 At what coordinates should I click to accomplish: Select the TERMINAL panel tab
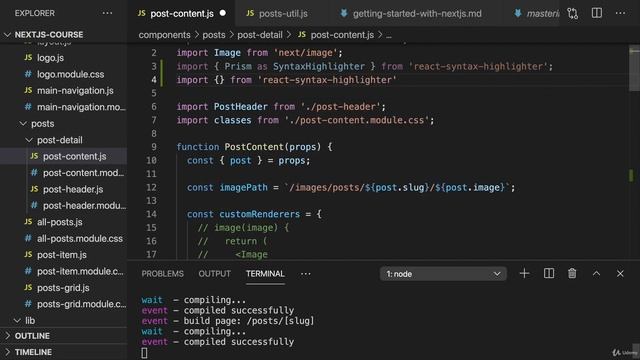pos(265,274)
